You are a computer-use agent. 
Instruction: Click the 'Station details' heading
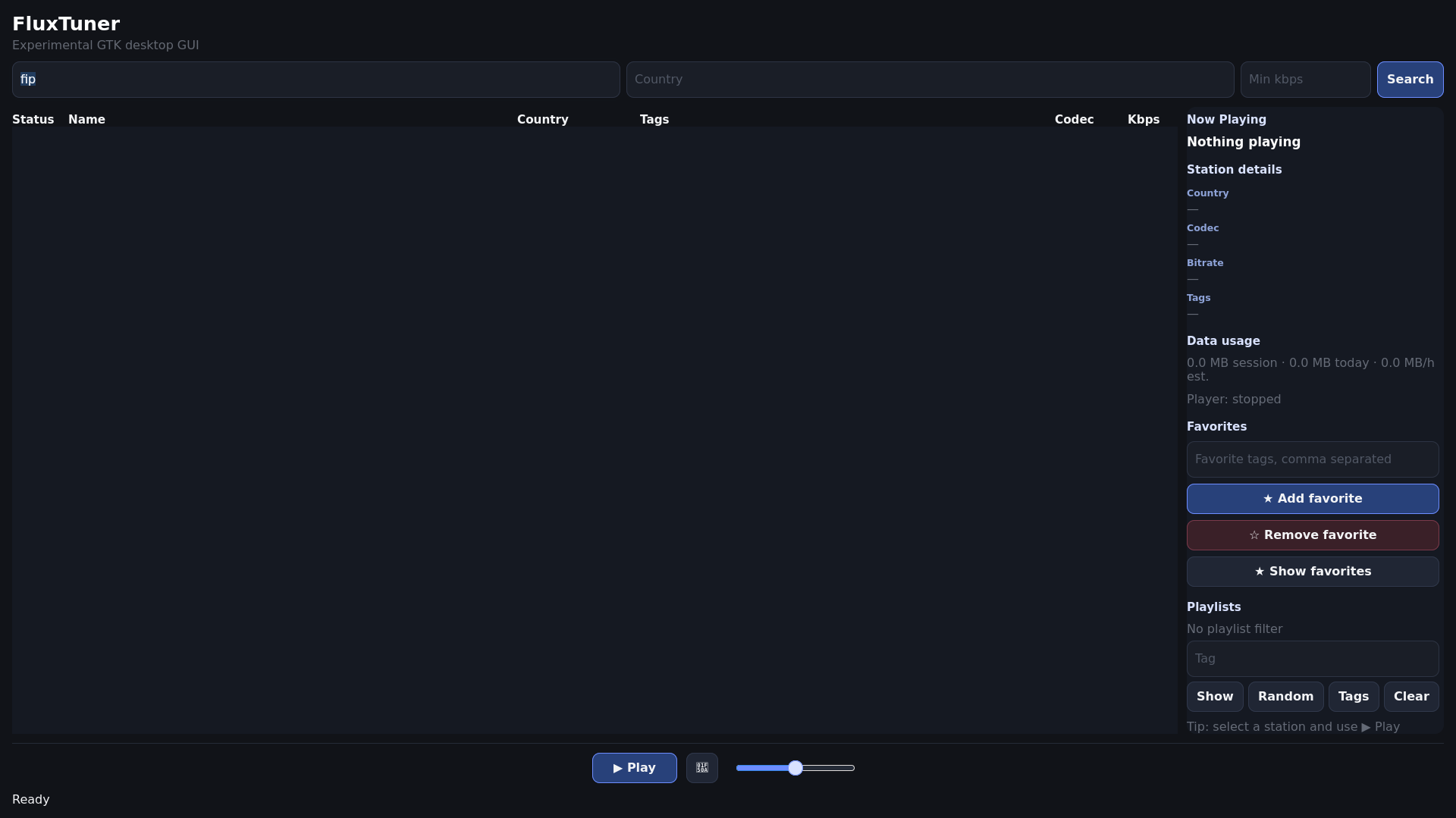point(1234,170)
